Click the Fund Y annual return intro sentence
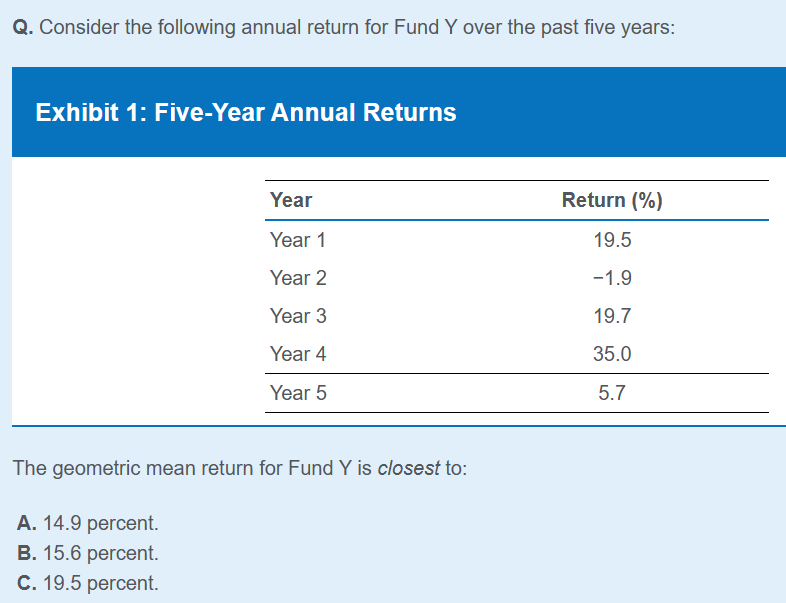 358,27
